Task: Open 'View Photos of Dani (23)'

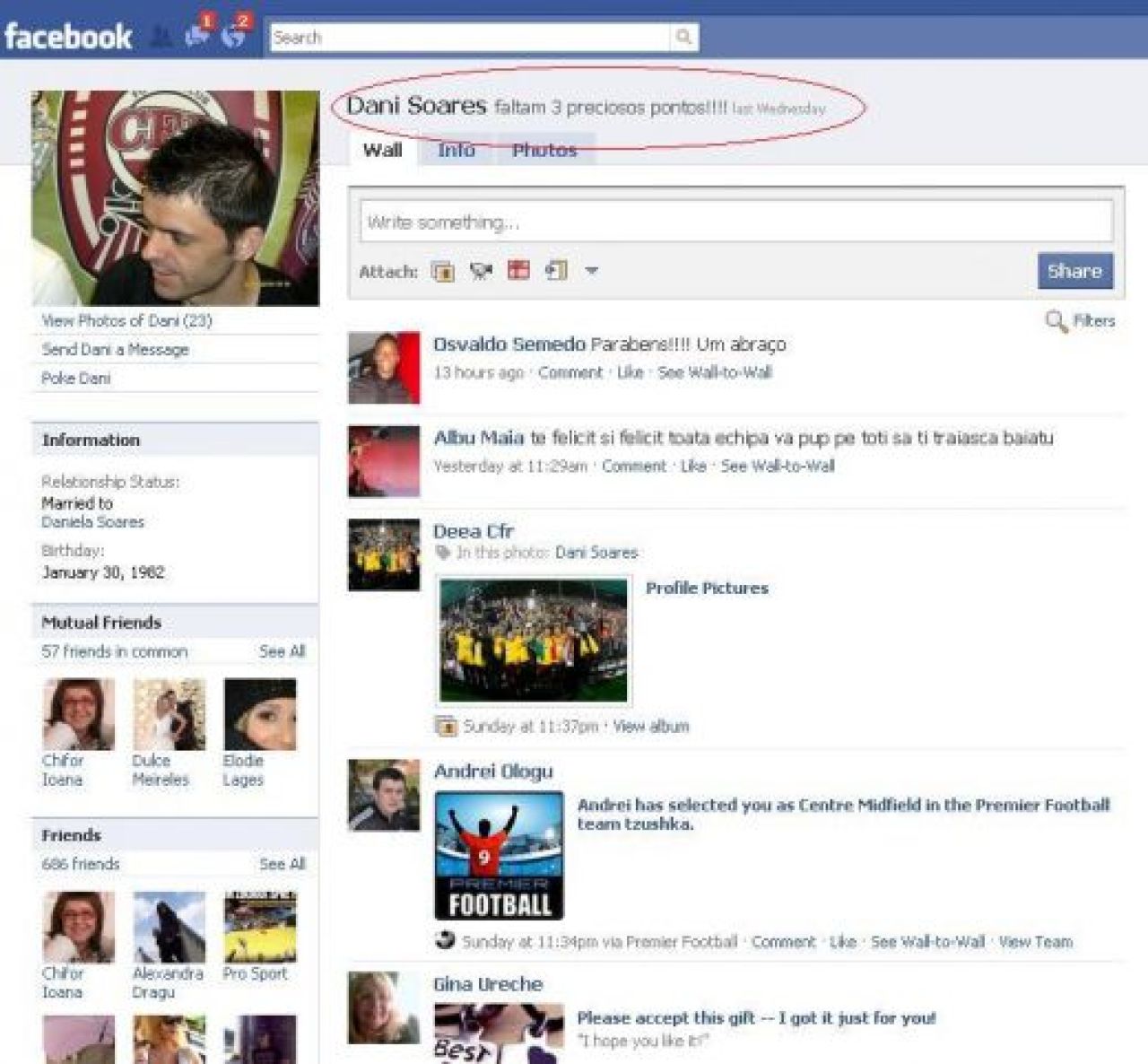Action: point(126,320)
